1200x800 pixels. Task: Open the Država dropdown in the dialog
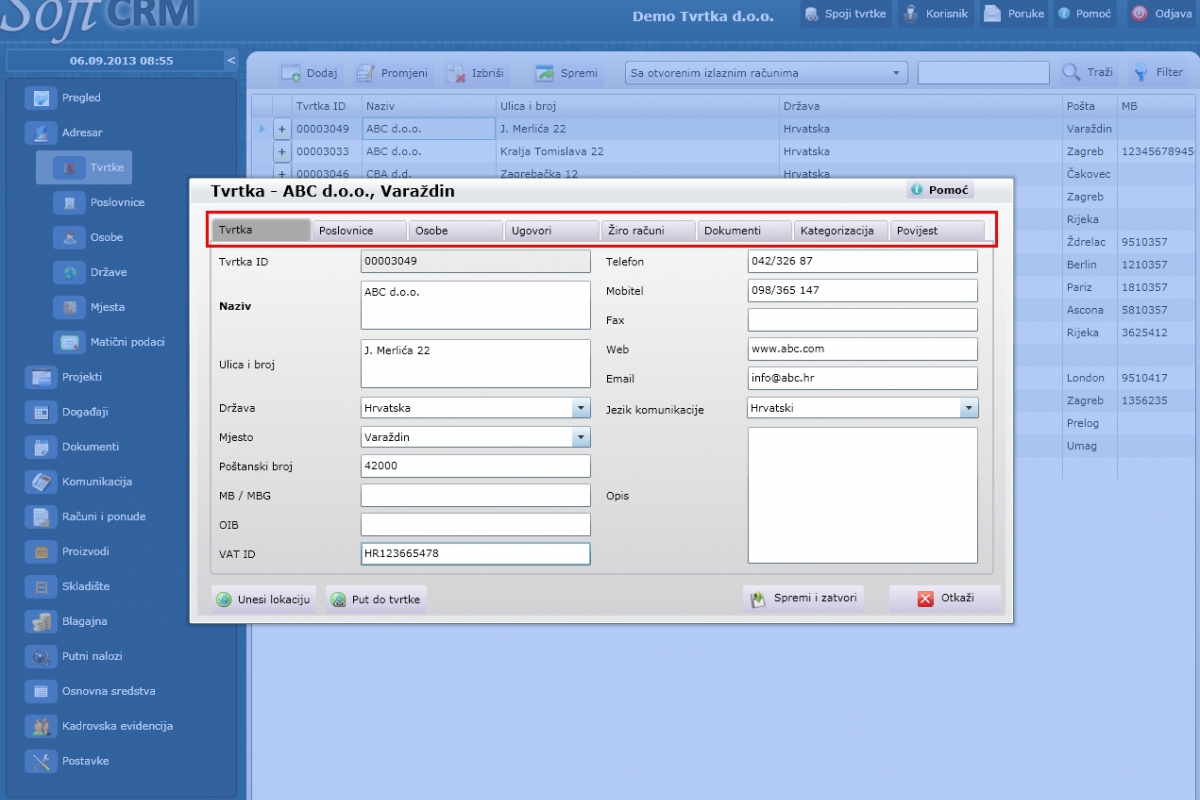[x=581, y=408]
